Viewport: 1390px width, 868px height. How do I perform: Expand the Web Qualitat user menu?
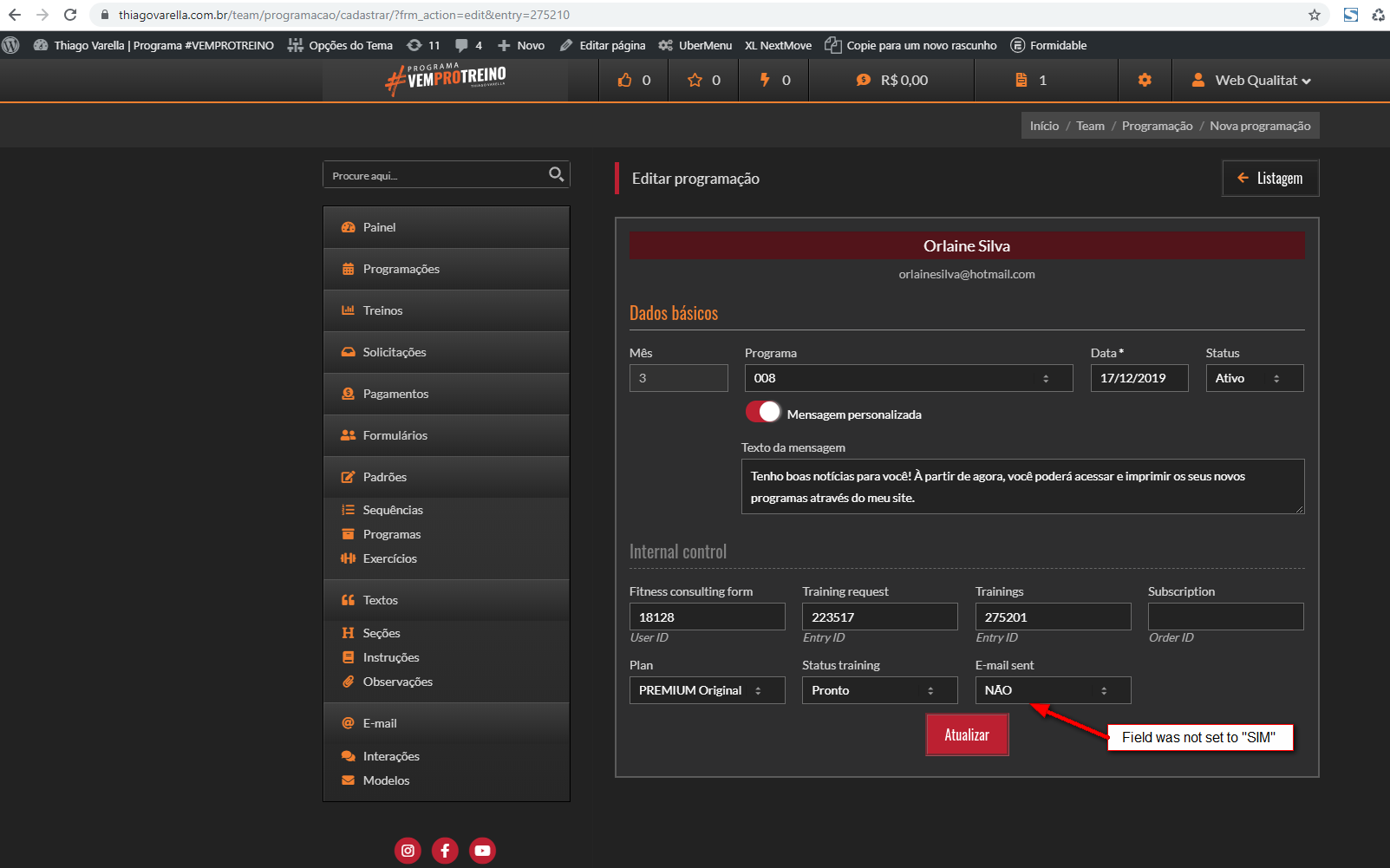(1254, 81)
